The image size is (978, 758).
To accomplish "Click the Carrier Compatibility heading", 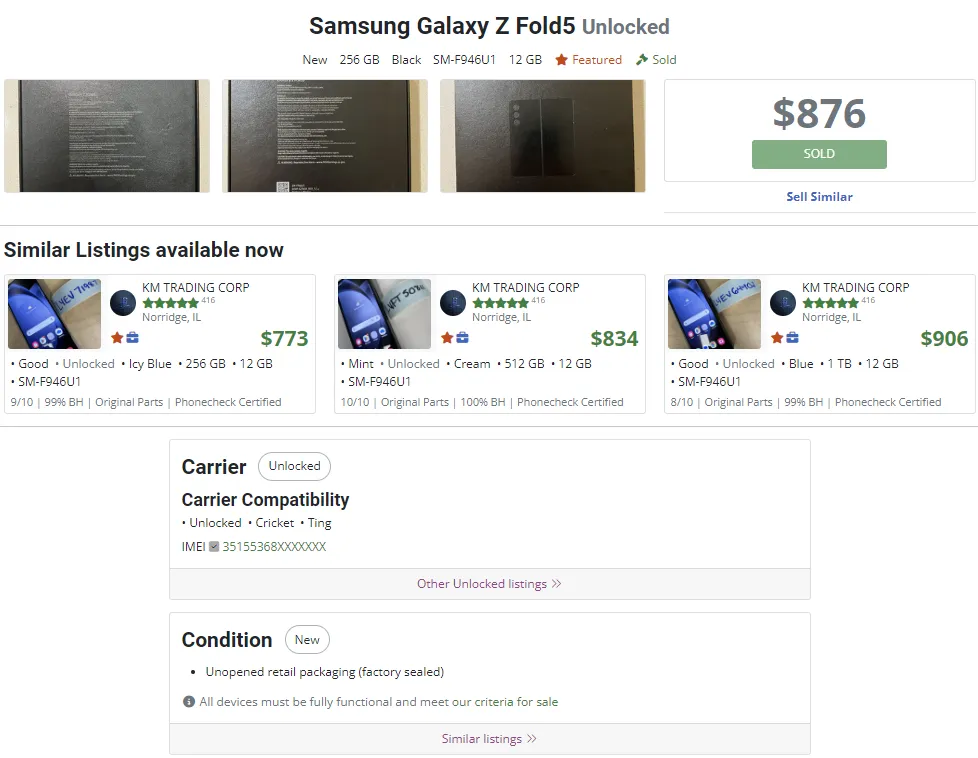I will tap(265, 499).
